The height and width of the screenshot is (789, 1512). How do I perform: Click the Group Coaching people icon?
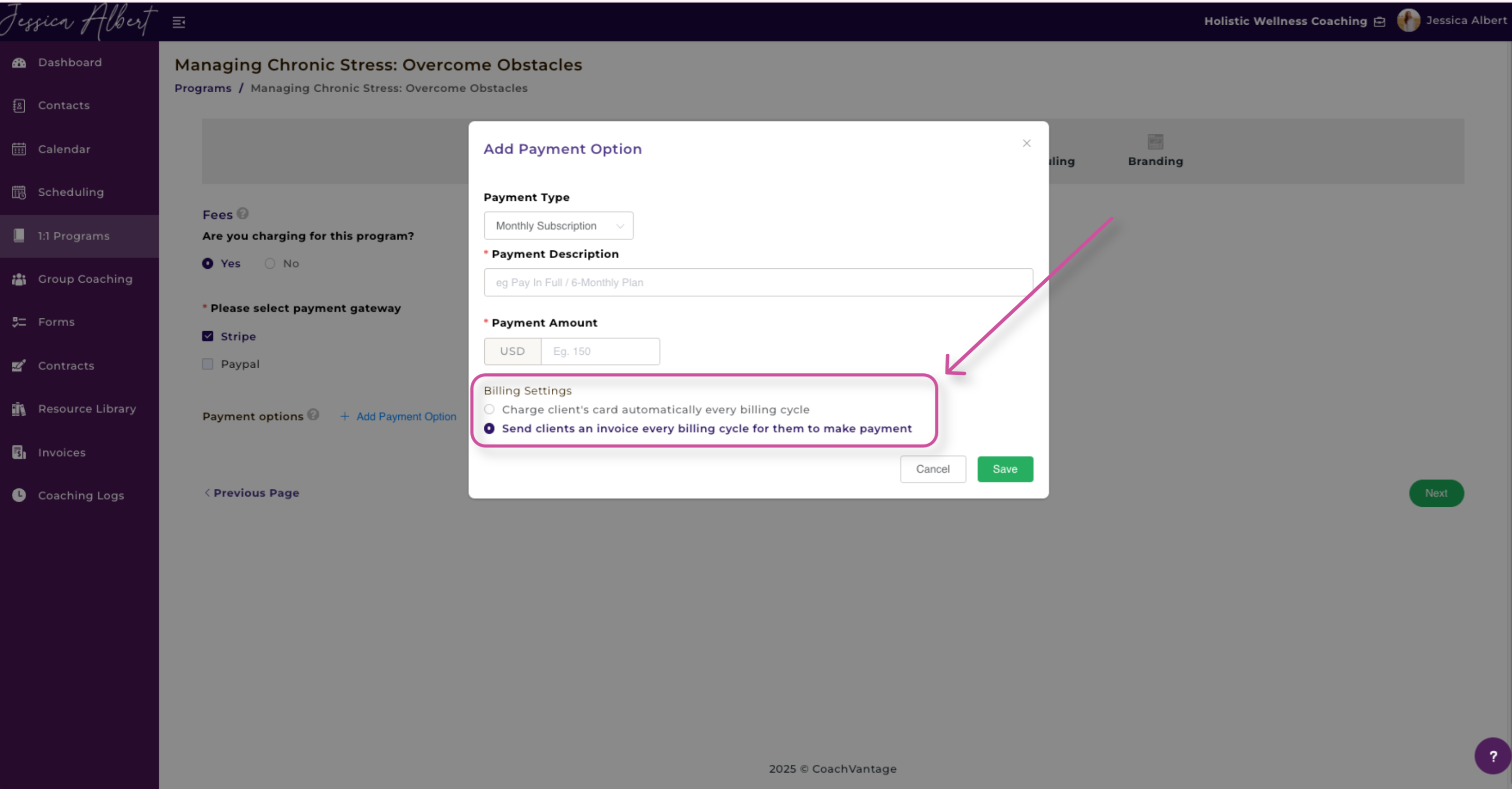pos(19,279)
